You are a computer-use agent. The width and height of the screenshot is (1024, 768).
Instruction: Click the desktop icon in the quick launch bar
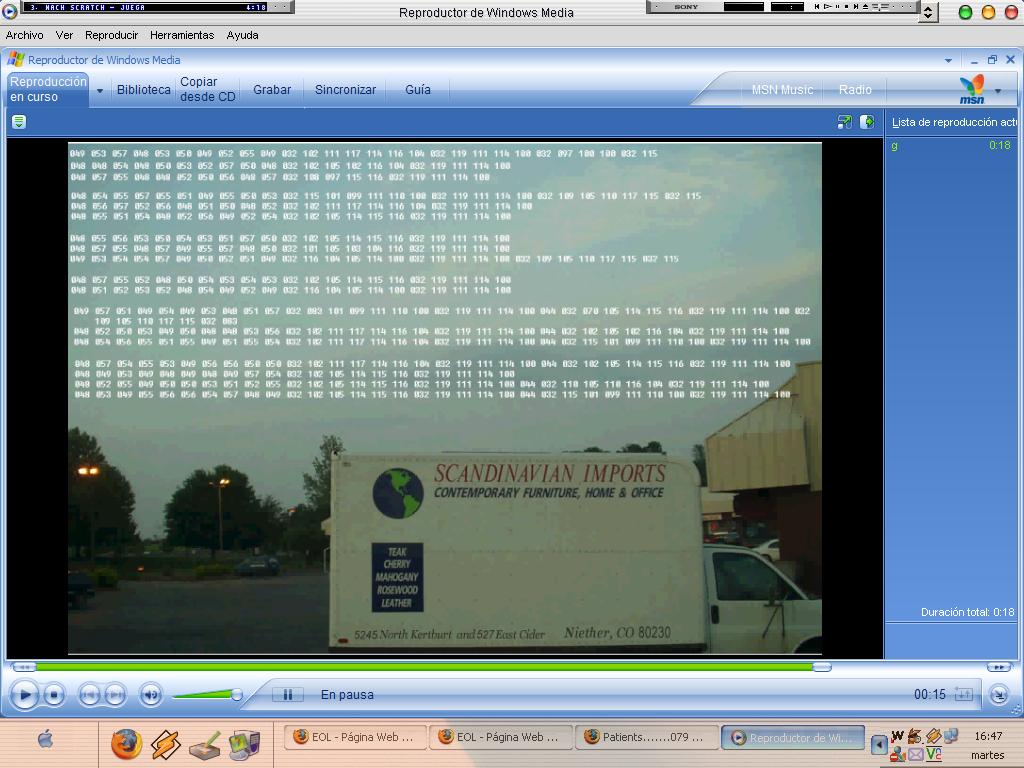205,744
